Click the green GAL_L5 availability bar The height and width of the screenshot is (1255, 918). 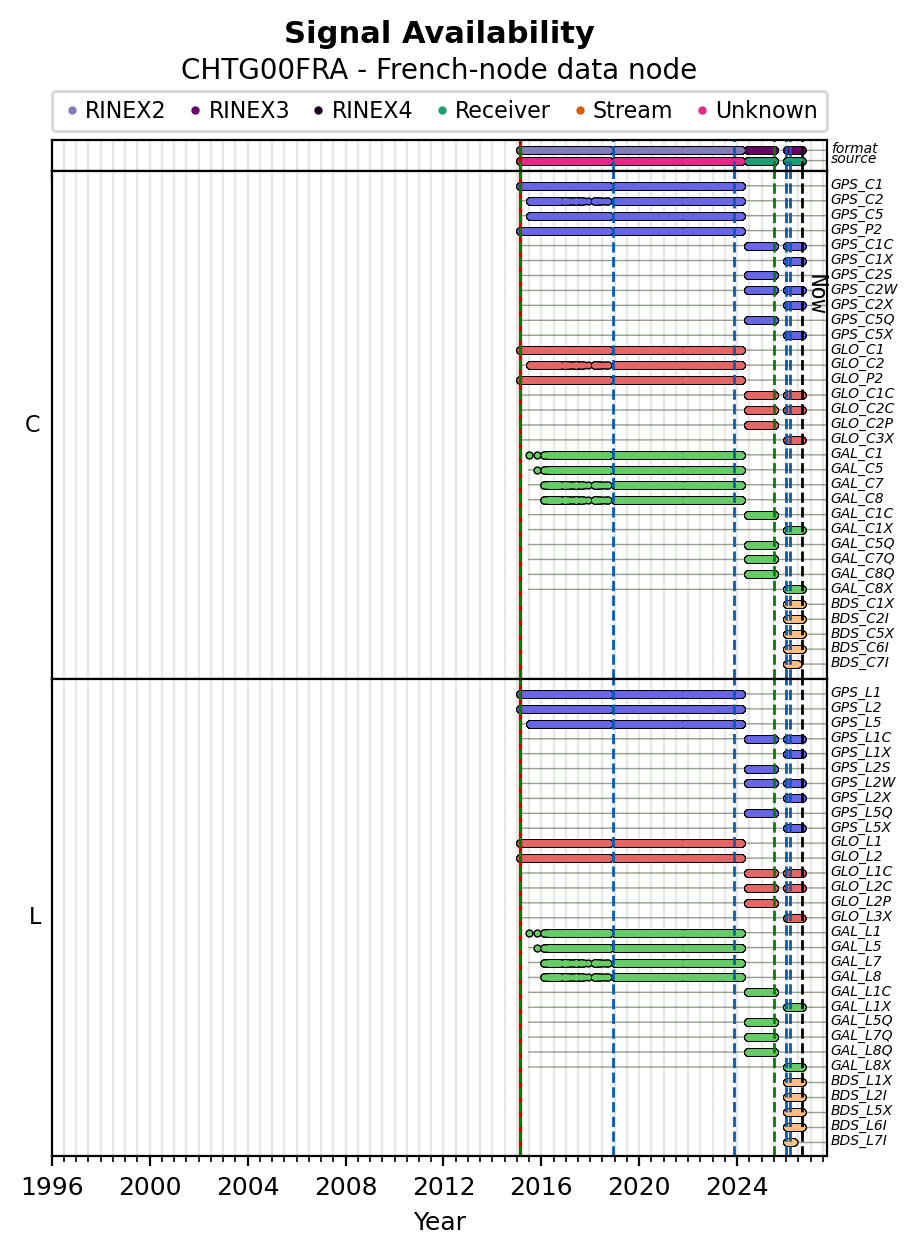point(643,948)
